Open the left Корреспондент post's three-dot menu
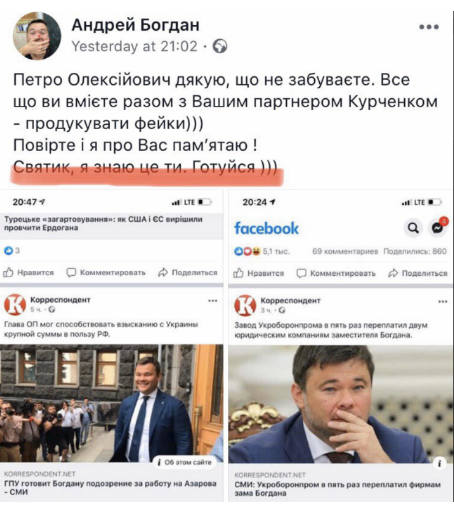This screenshot has width=454, height=515. [x=213, y=301]
